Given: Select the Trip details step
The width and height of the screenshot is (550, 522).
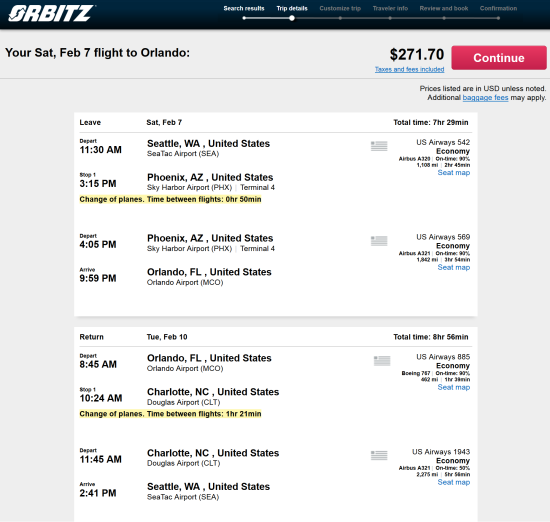Looking at the screenshot, I should (292, 8).
